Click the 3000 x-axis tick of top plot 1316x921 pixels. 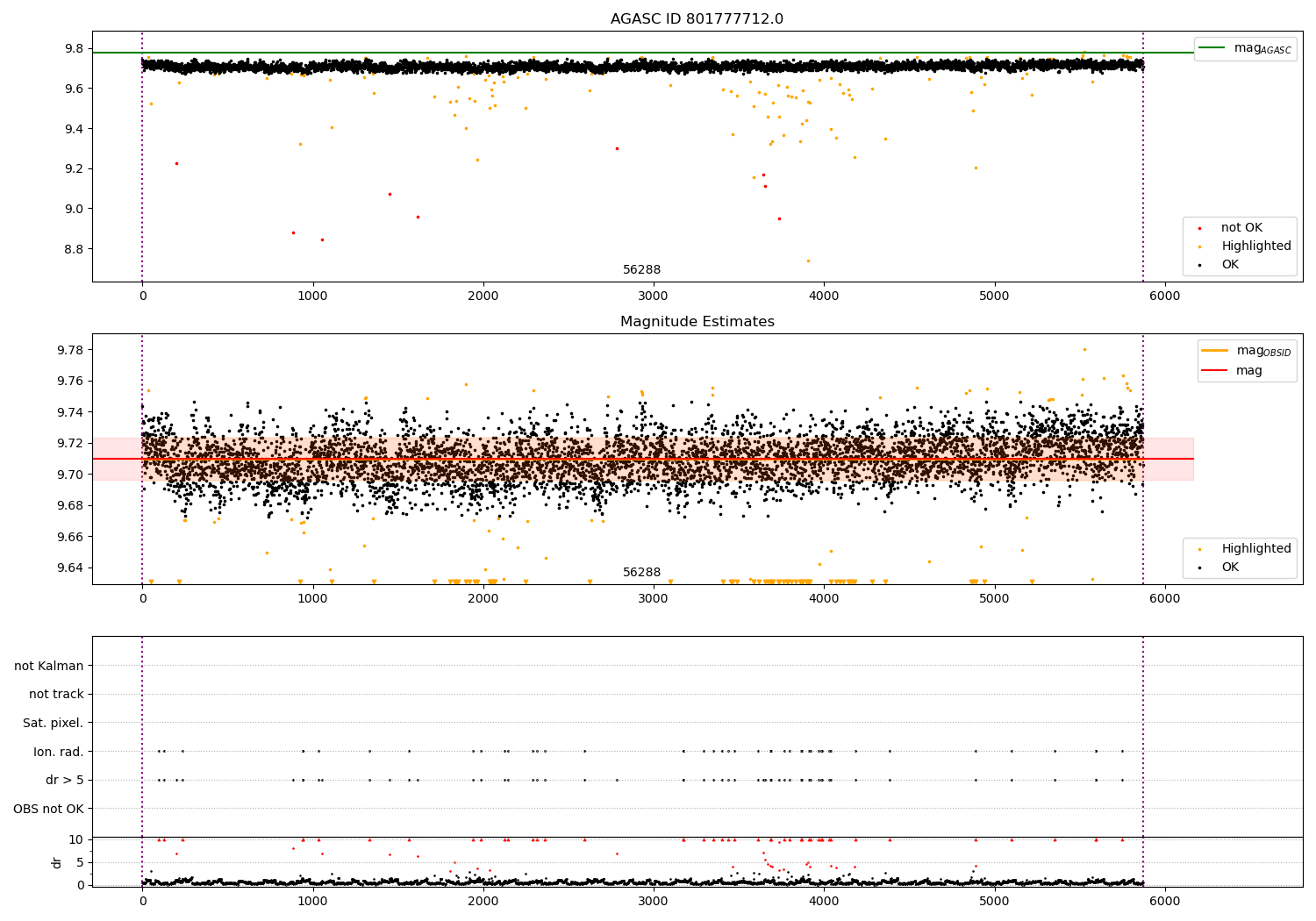tap(654, 296)
